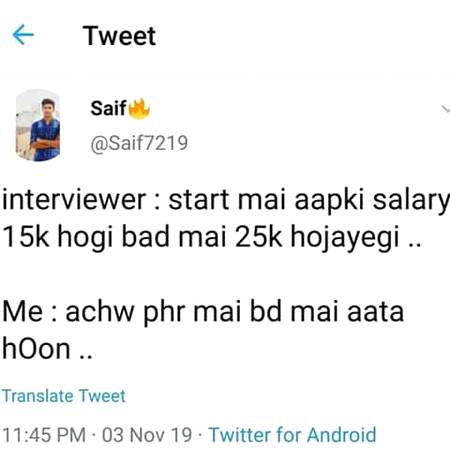The image size is (450, 450).
Task: Click the 11:45 PM timestamp
Action: (44, 435)
